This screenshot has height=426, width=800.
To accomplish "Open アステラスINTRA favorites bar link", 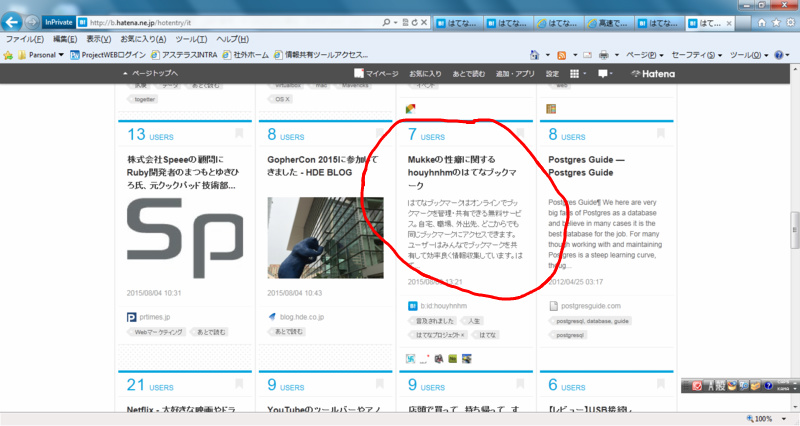I will click(184, 55).
